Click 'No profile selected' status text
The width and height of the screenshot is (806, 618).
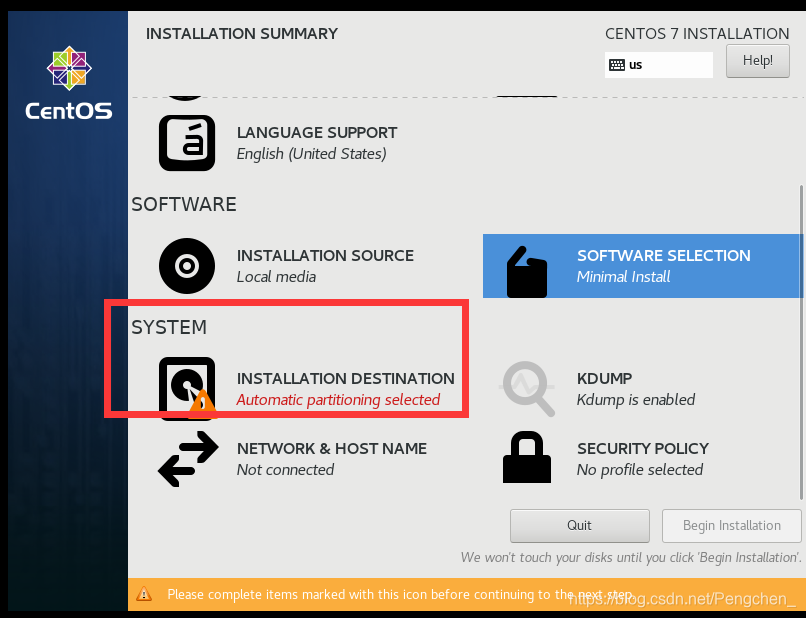[x=640, y=469]
